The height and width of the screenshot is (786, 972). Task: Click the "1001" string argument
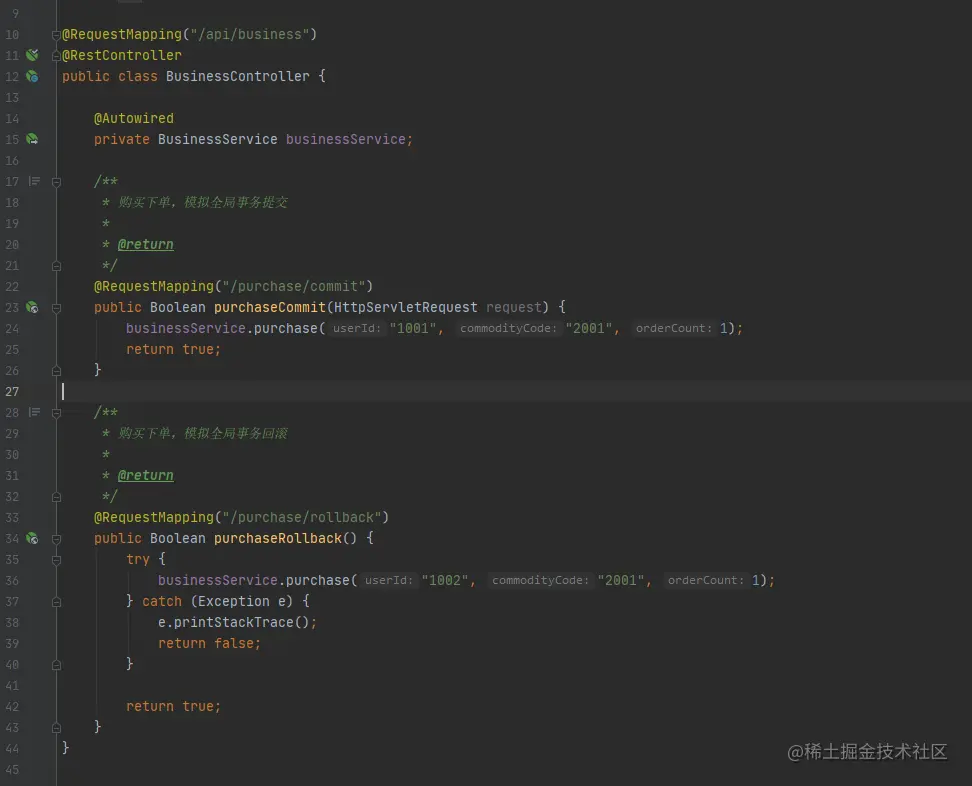pyautogui.click(x=413, y=329)
